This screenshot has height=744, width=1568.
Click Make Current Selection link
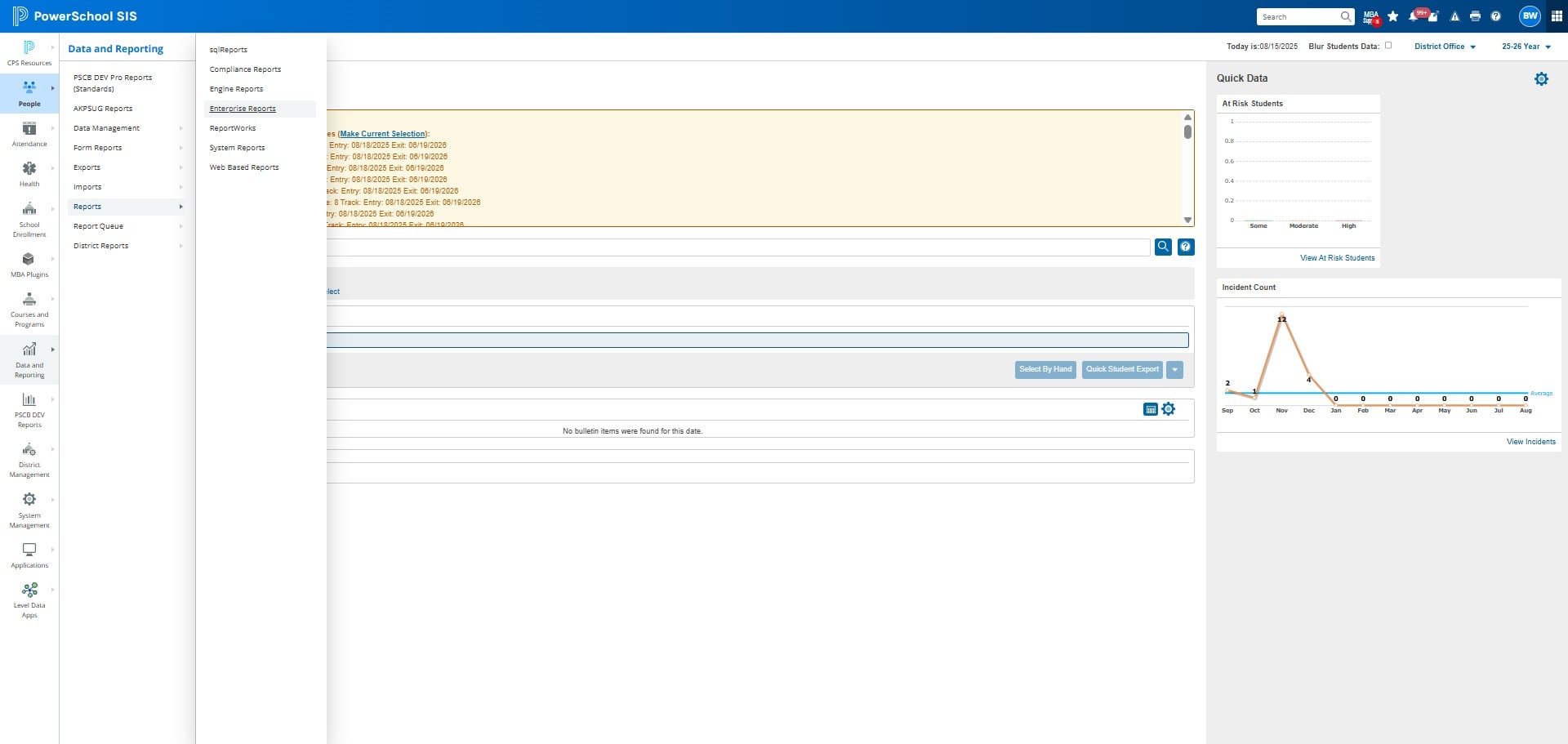(382, 134)
